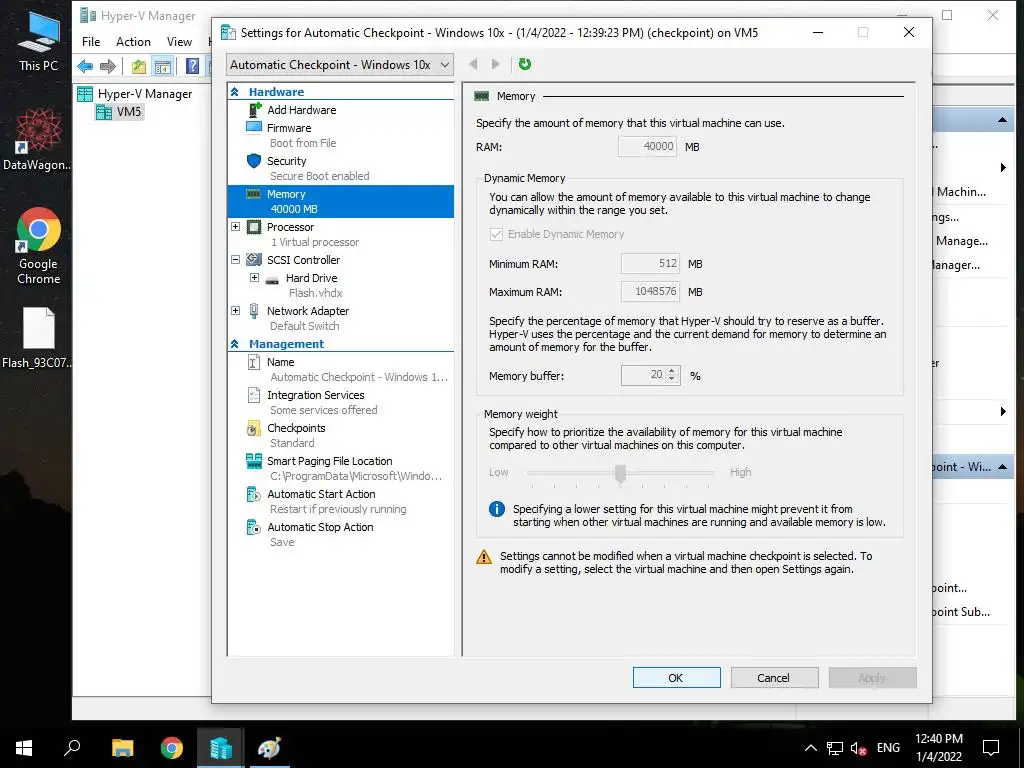This screenshot has height=768, width=1024.
Task: Select the Hard Drive icon
Action: click(x=272, y=280)
